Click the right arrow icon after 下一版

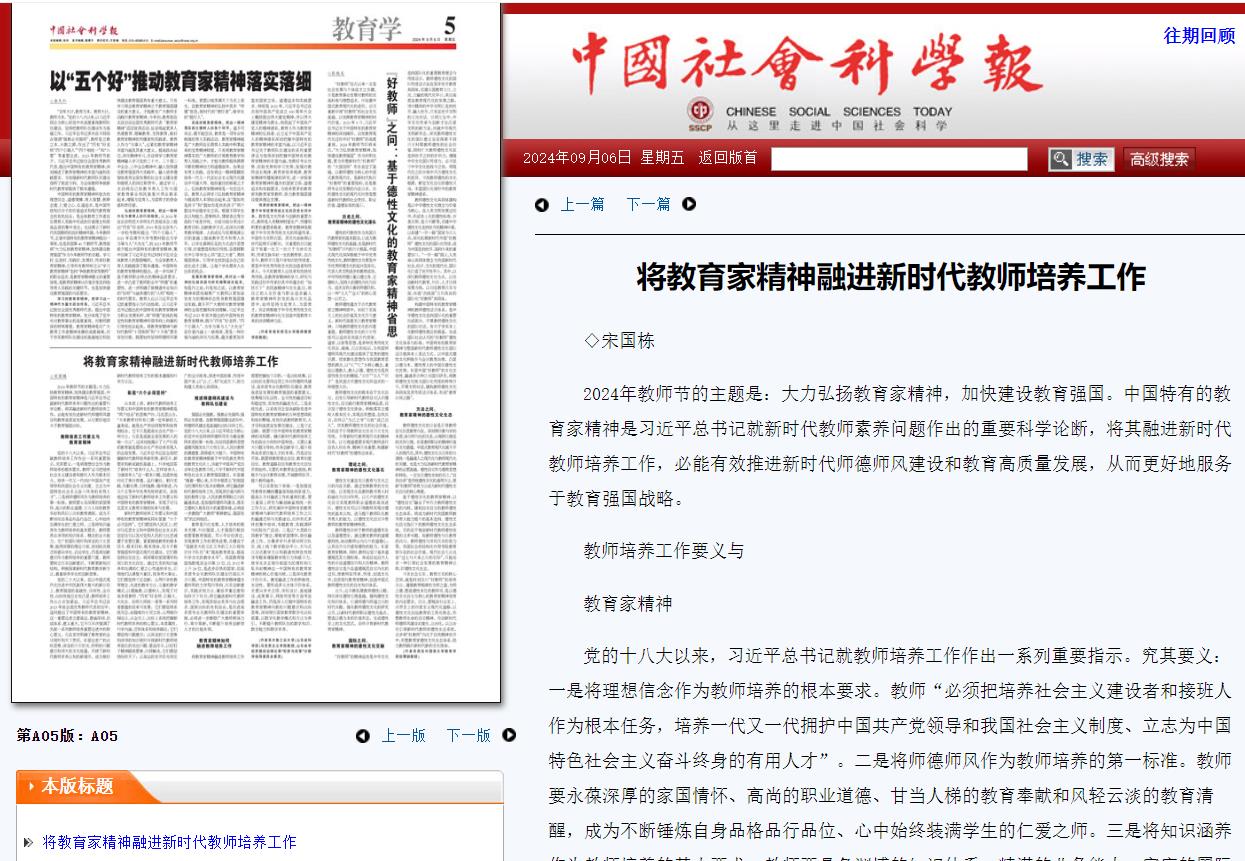(x=509, y=735)
